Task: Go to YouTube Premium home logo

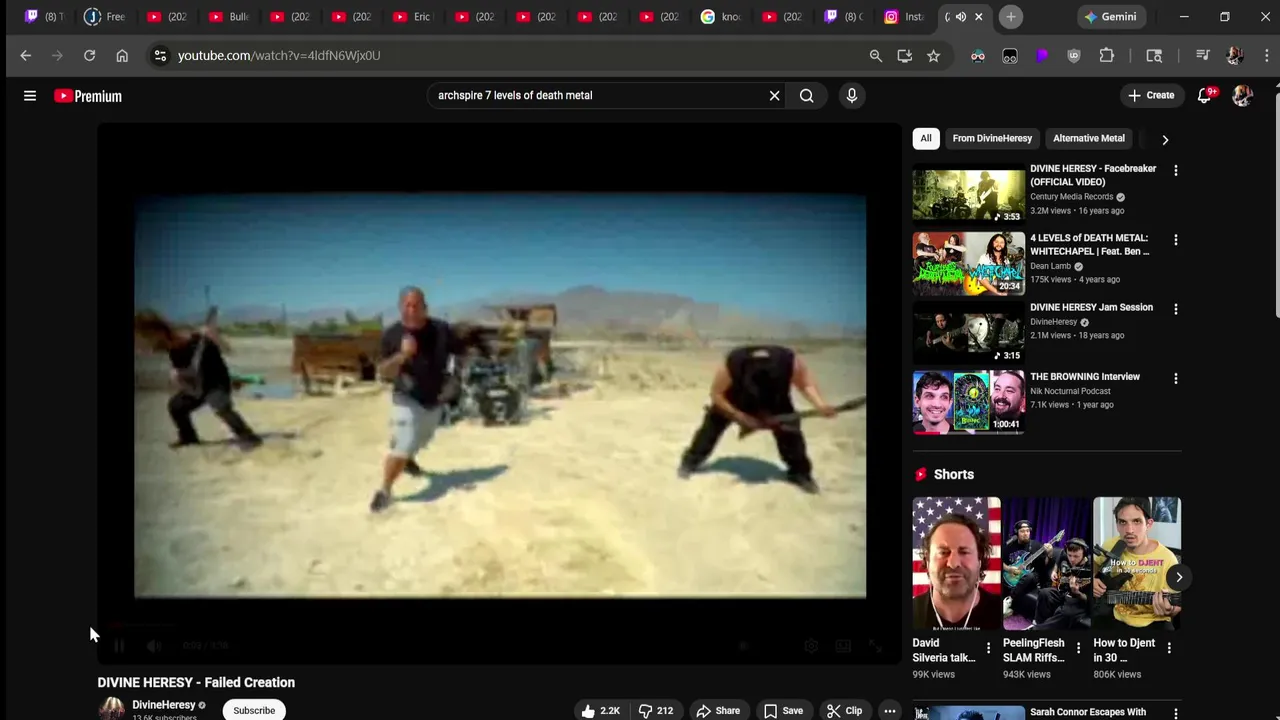Action: point(88,96)
